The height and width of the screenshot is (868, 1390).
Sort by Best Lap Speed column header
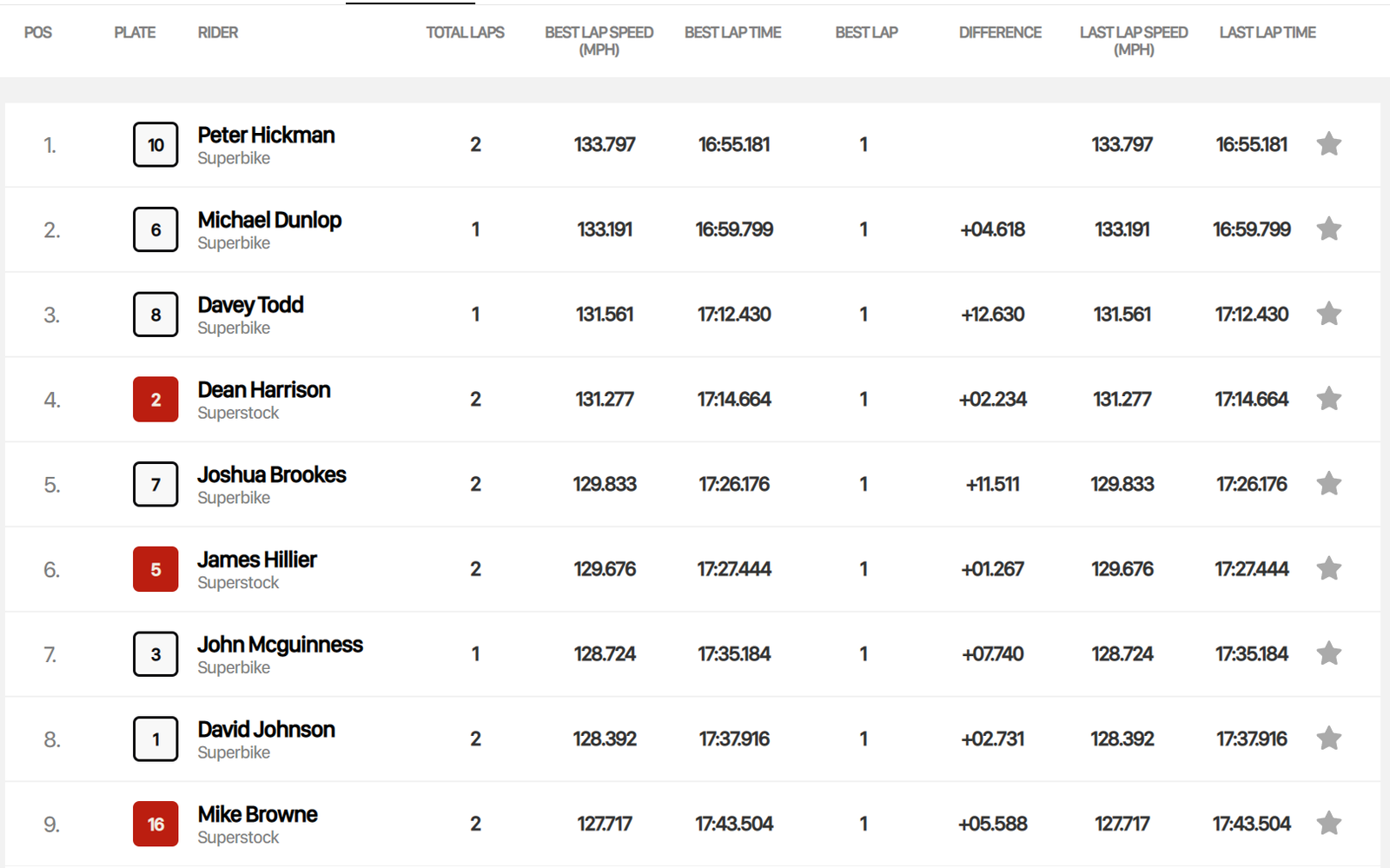click(x=599, y=41)
